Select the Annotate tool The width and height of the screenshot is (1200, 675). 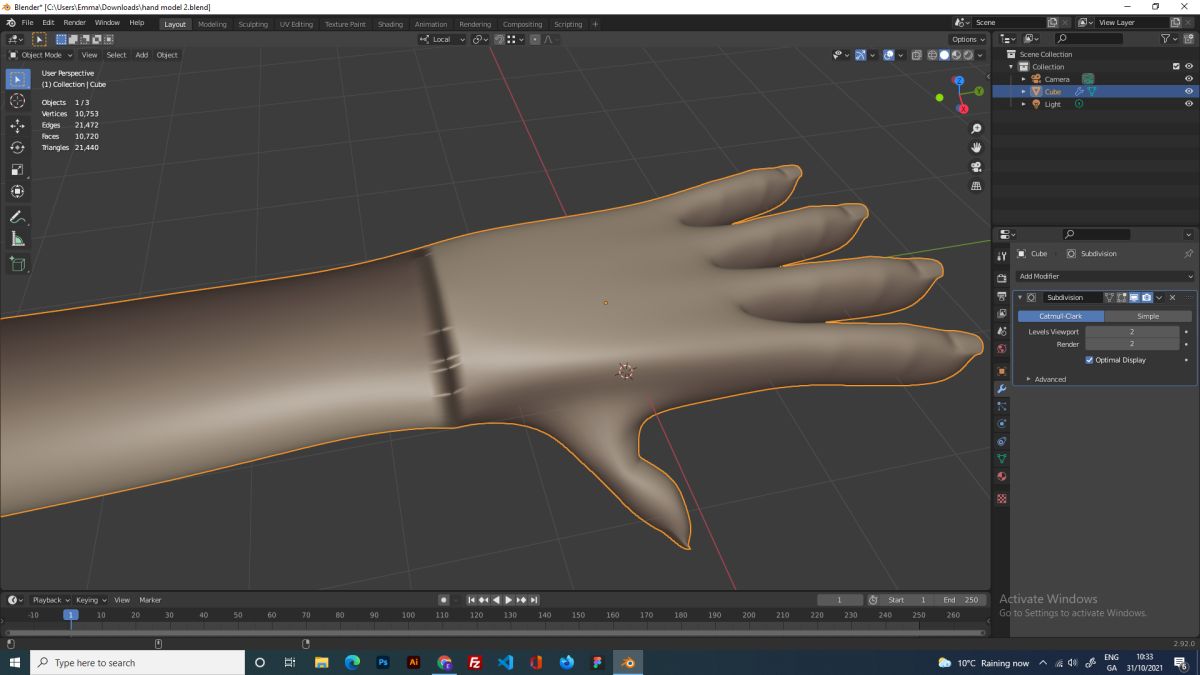point(17,217)
